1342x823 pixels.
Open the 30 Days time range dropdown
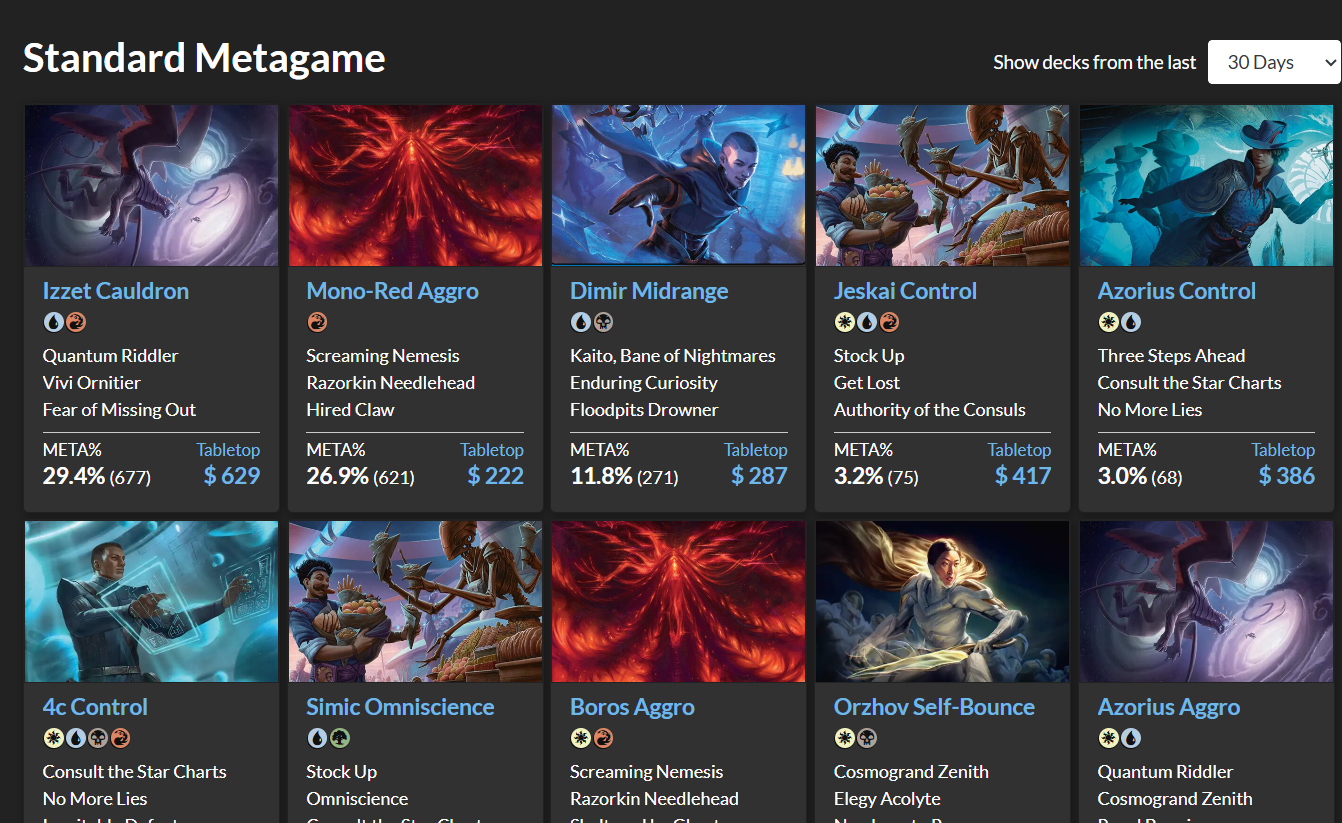1274,62
